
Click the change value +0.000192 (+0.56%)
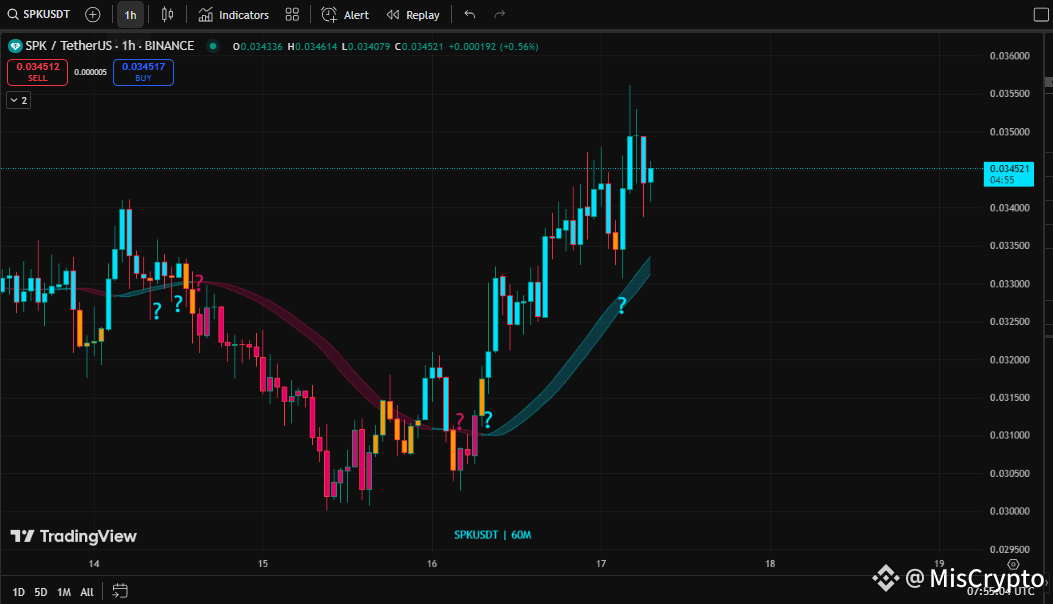coord(494,46)
